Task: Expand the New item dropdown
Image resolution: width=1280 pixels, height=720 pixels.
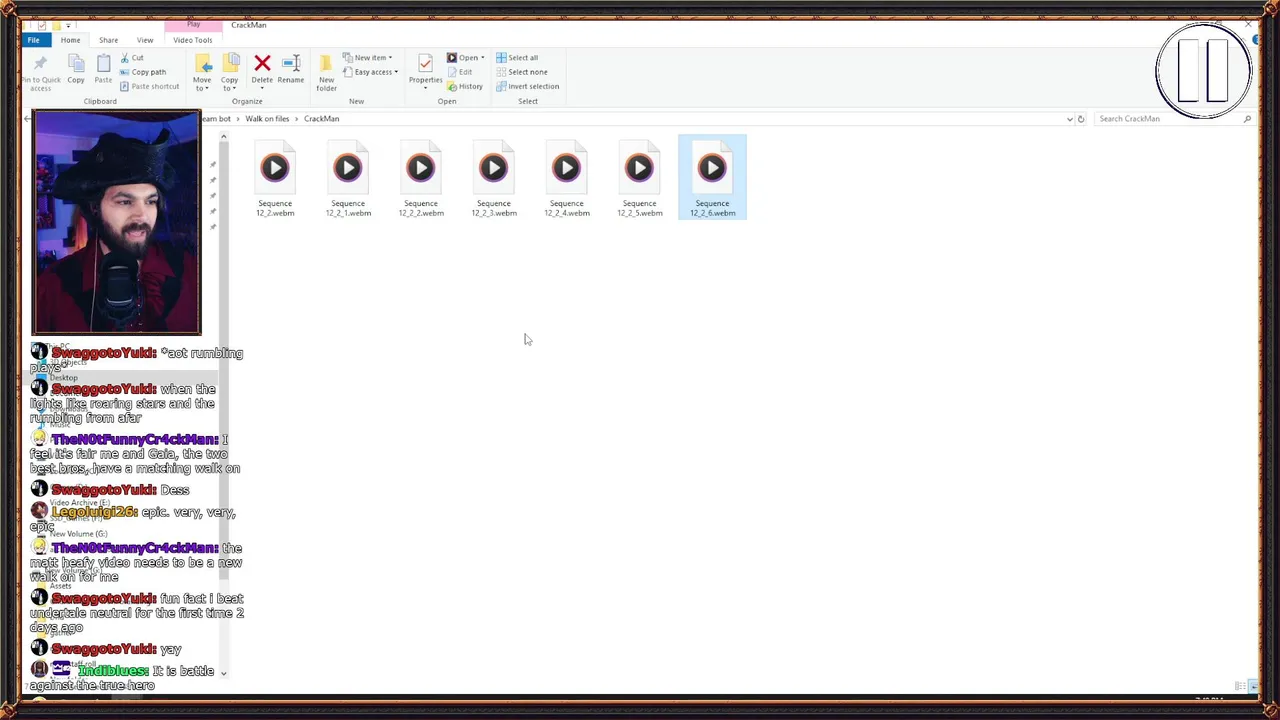Action: tap(368, 58)
